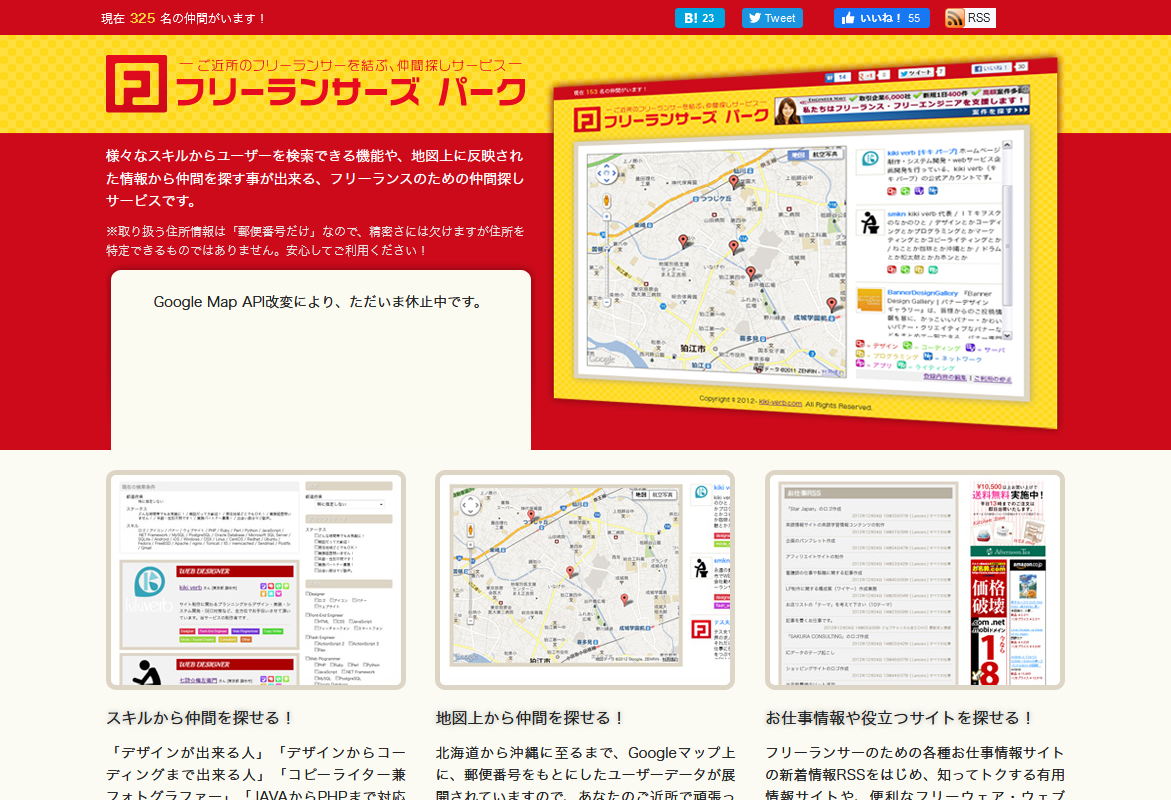Open the skill search feature thumbnail
The image size is (1171, 800).
coord(256,580)
